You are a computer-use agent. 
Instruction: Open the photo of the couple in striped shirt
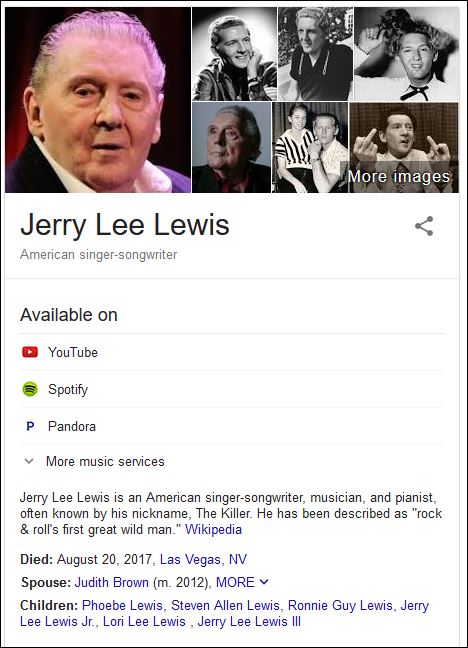[x=310, y=148]
